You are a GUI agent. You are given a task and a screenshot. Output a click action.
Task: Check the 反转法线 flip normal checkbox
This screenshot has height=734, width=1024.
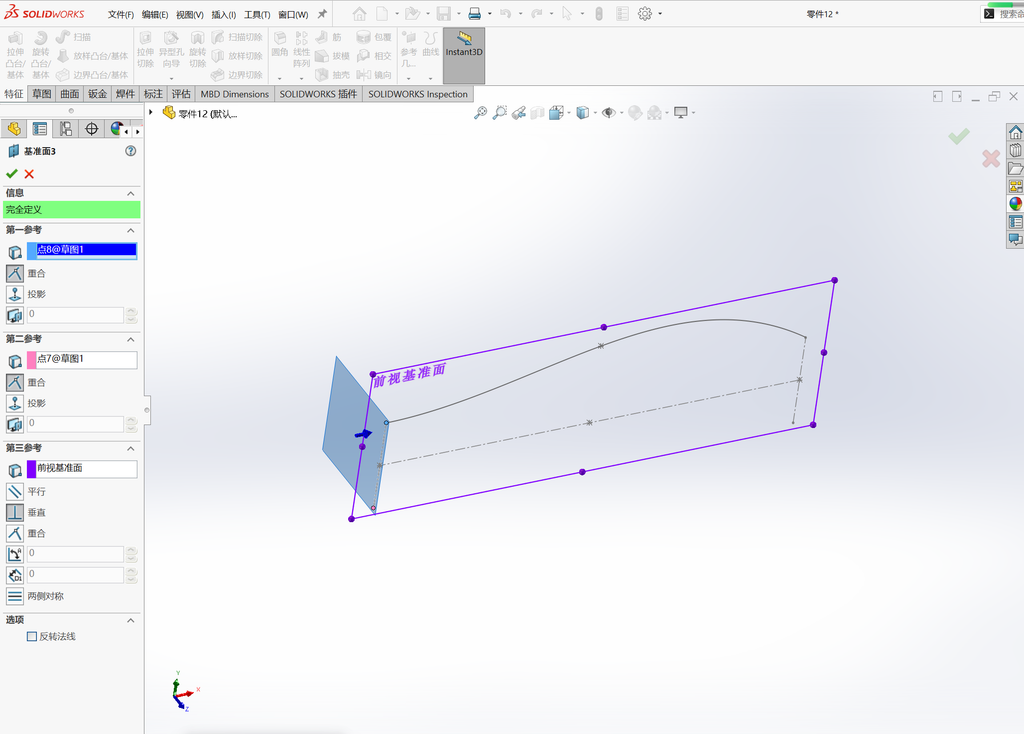31,636
